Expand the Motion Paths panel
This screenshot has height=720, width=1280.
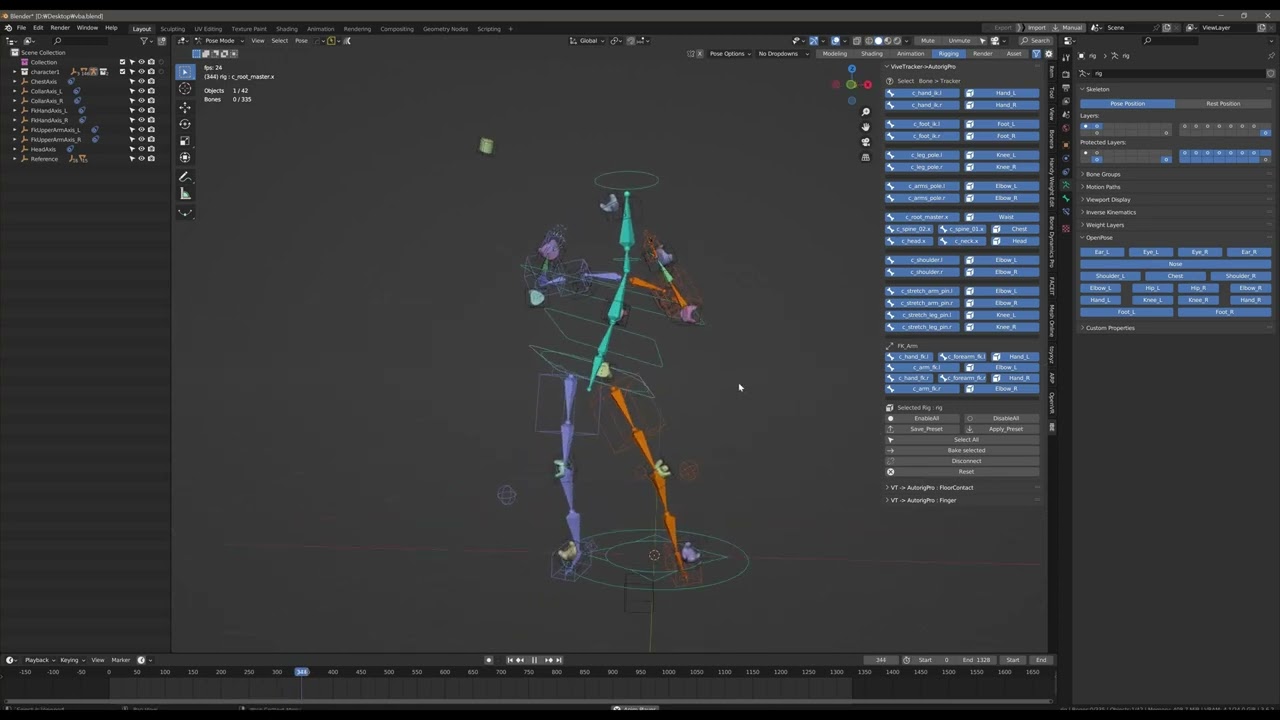[x=1103, y=187]
